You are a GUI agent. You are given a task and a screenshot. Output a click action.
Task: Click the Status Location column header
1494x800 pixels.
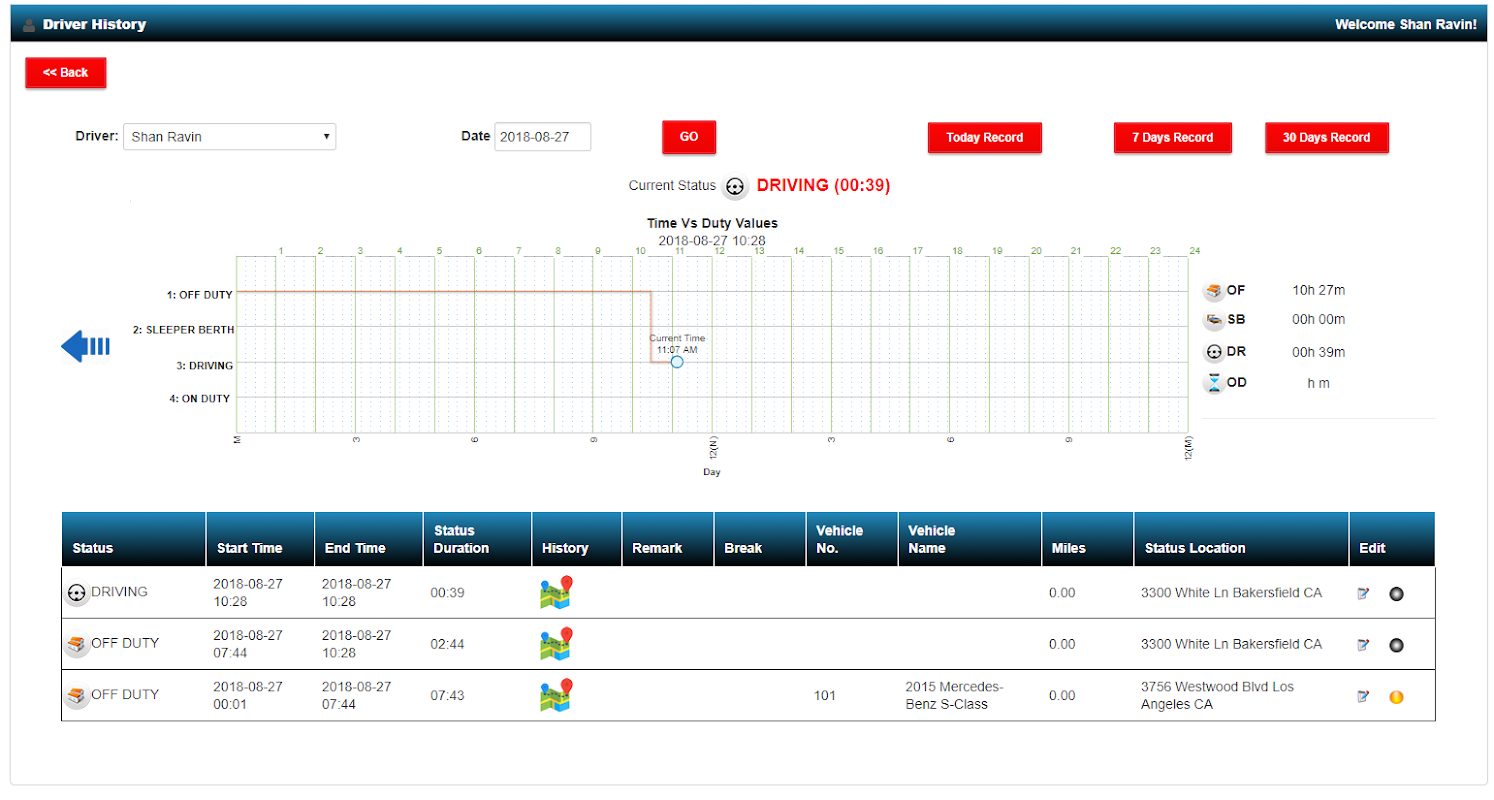pos(1241,540)
